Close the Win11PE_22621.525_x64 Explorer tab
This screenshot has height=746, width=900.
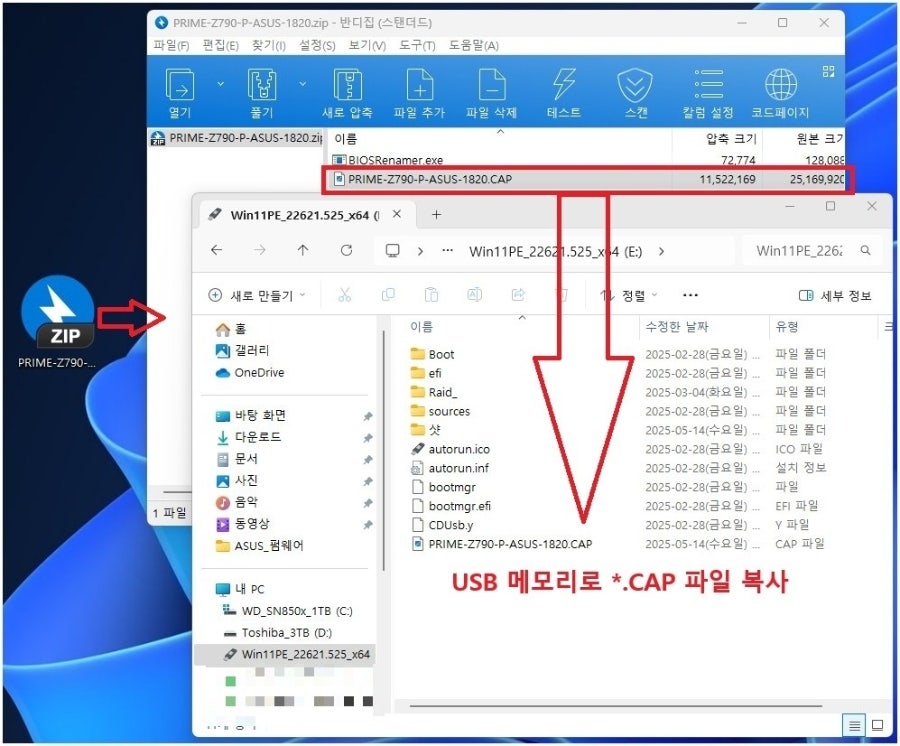coord(397,215)
